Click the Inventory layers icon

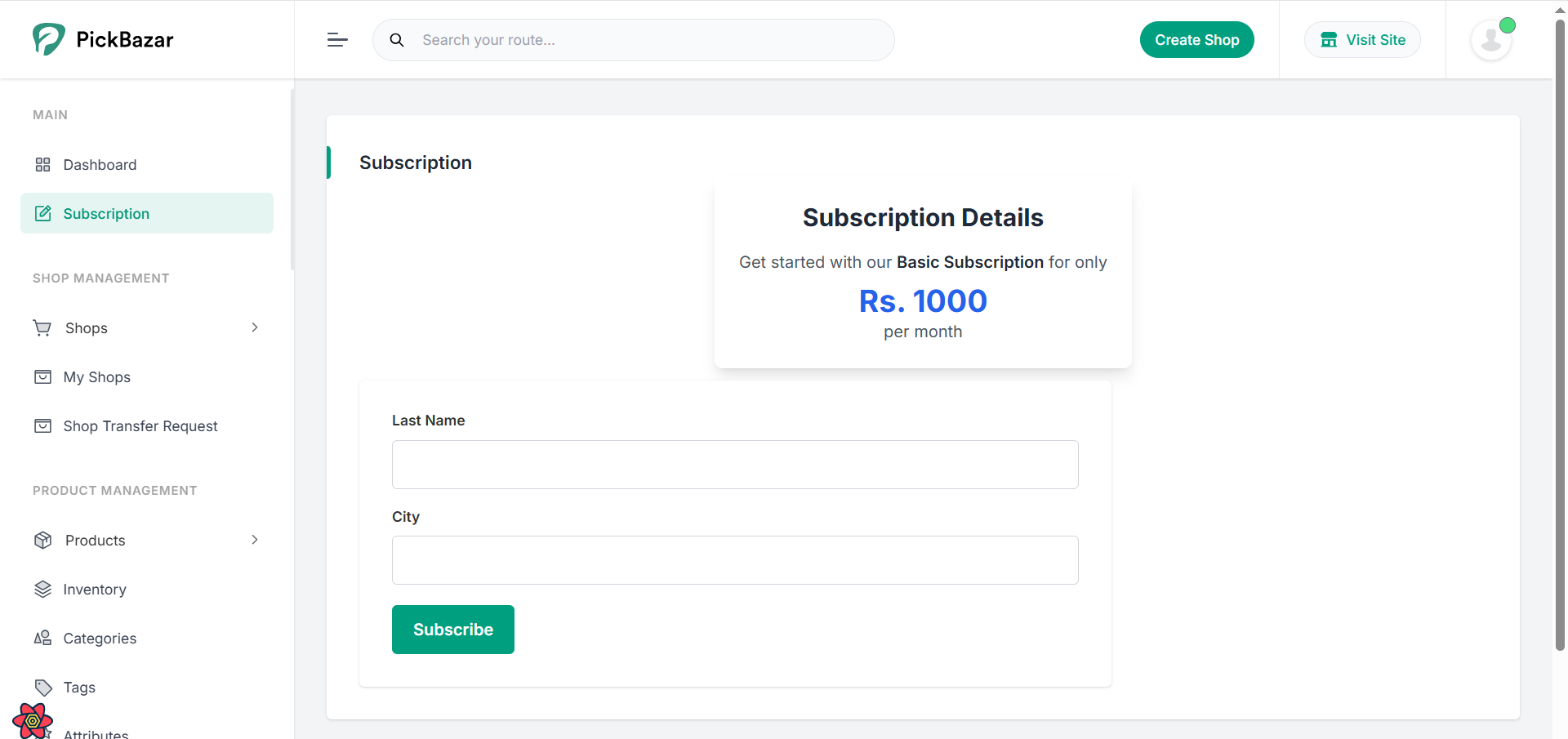[x=43, y=590]
